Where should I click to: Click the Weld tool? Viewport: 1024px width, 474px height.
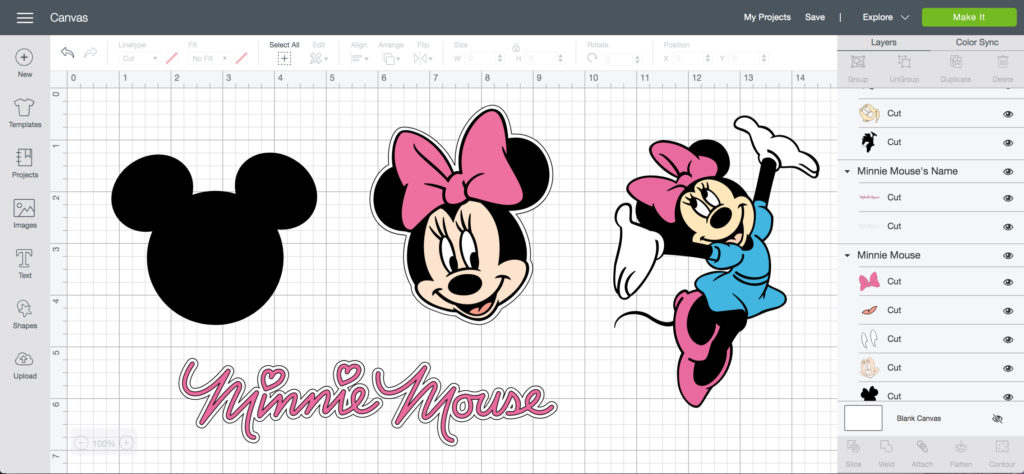886,453
